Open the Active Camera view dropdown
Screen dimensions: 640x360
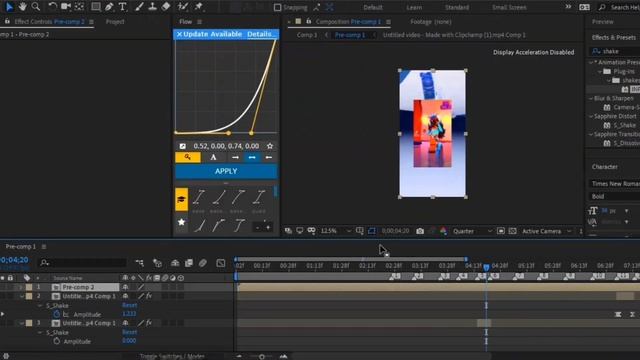point(547,231)
